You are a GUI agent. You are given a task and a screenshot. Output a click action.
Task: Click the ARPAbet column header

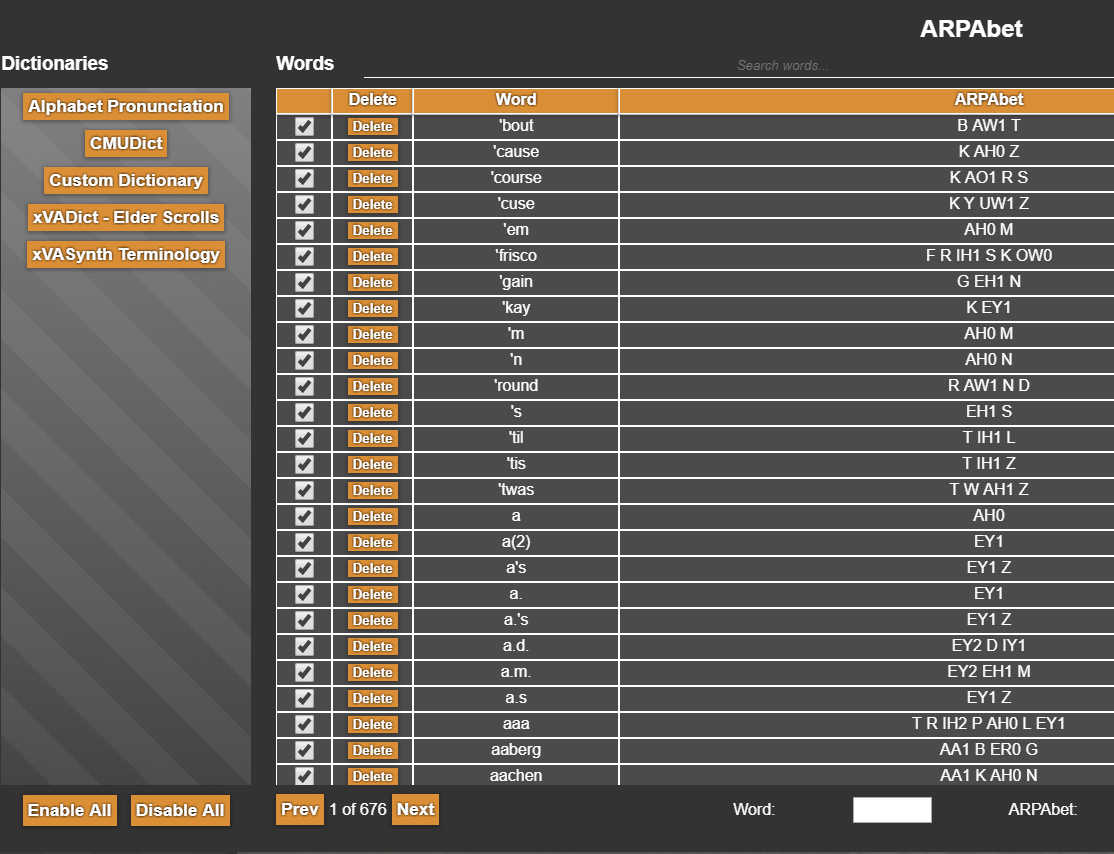click(x=988, y=100)
